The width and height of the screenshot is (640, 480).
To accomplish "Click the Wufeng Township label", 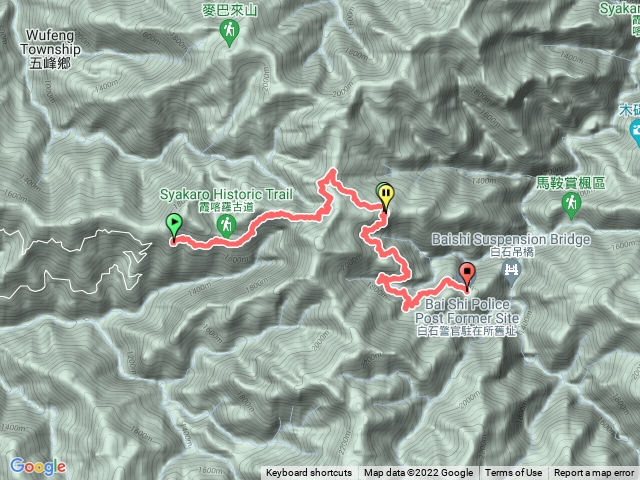I will coord(50,49).
